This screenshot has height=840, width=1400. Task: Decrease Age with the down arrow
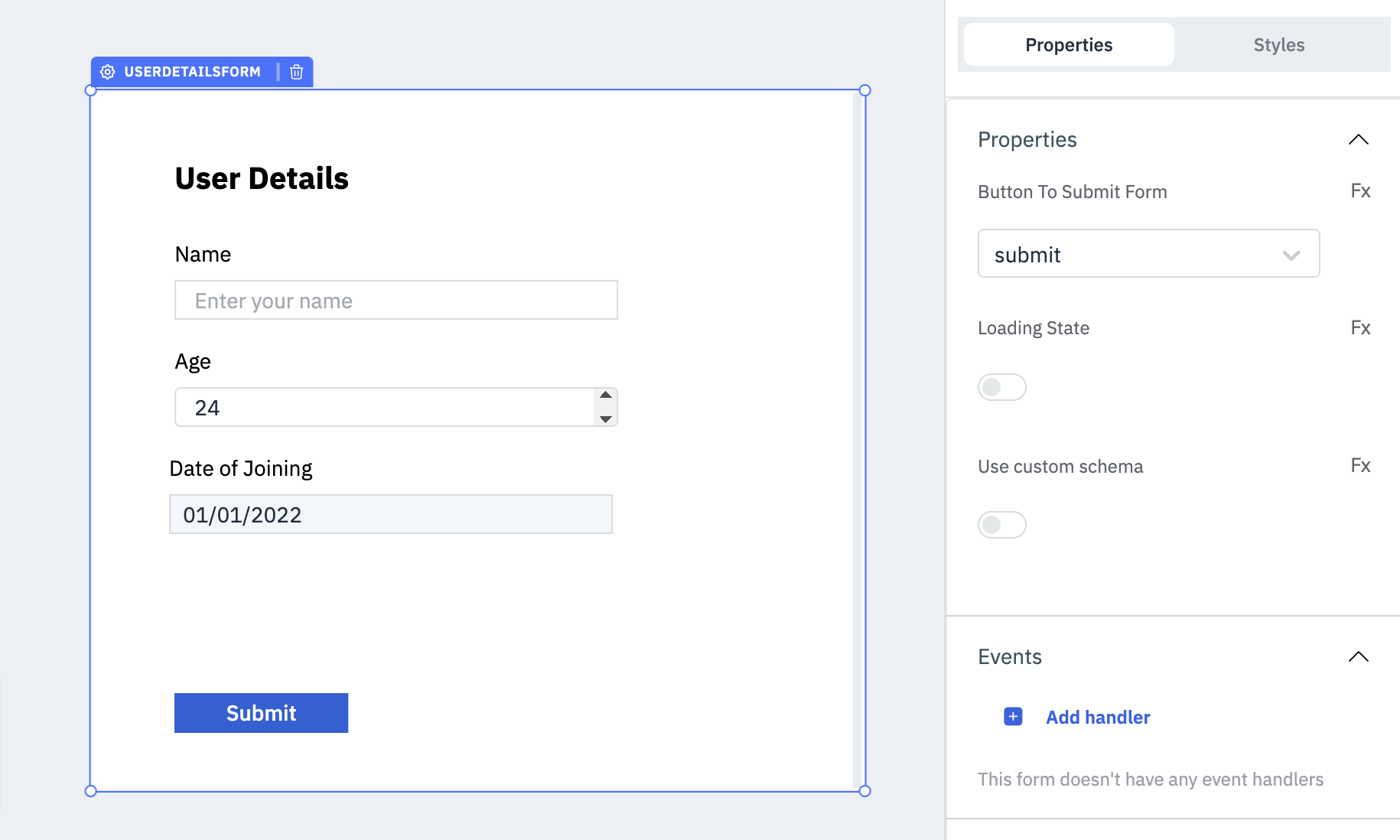click(x=606, y=418)
